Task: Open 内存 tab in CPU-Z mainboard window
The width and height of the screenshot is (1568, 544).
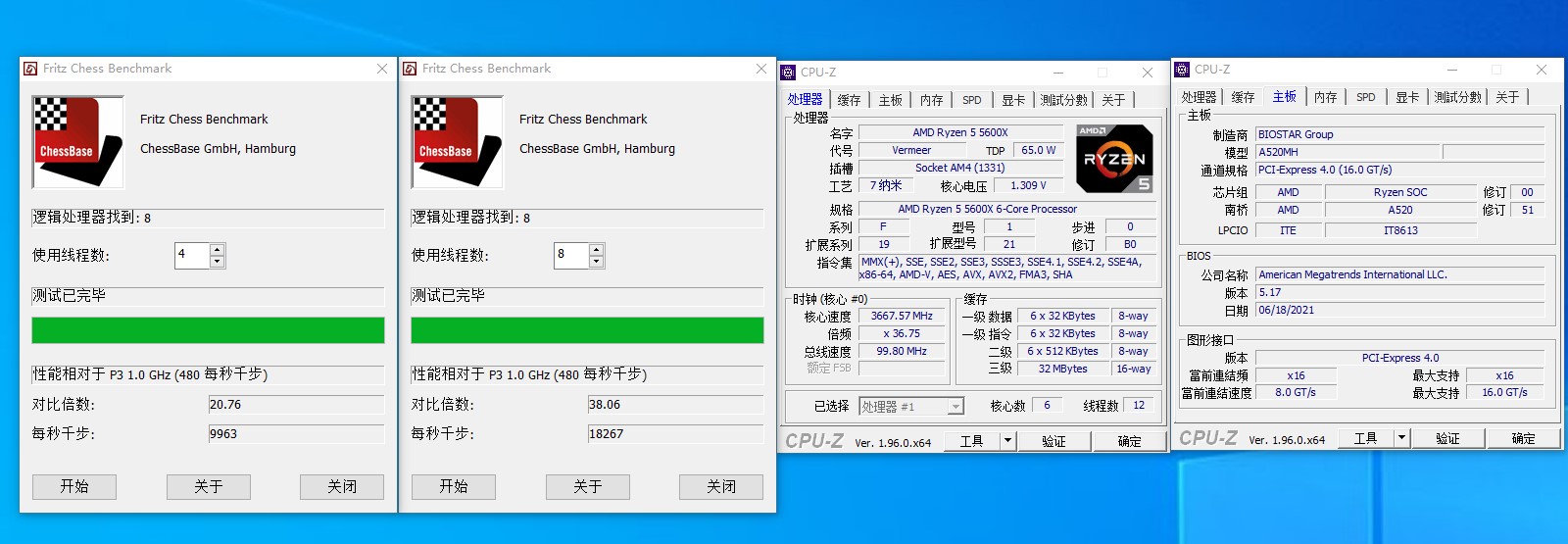Action: pyautogui.click(x=1325, y=97)
